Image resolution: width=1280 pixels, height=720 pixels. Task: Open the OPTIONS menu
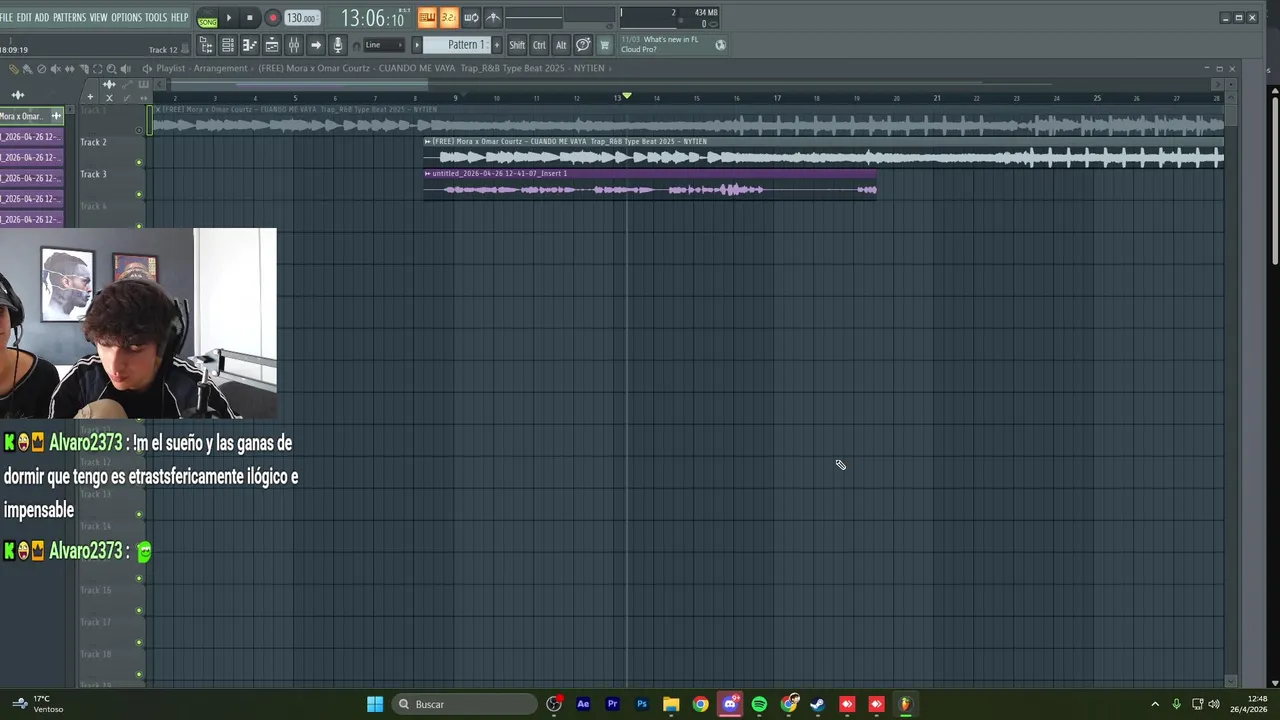pyautogui.click(x=126, y=17)
